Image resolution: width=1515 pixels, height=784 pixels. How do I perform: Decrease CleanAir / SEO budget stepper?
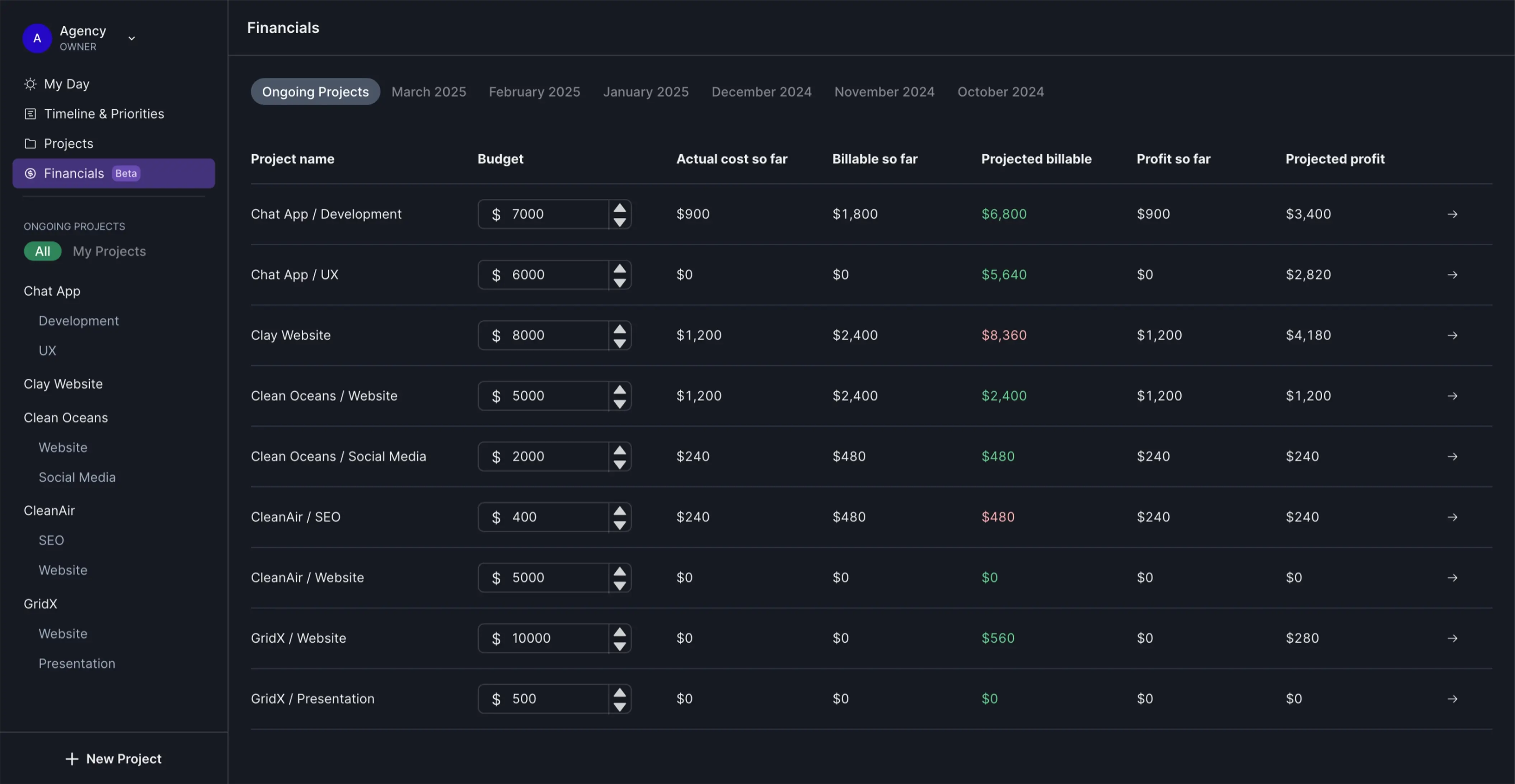point(619,525)
